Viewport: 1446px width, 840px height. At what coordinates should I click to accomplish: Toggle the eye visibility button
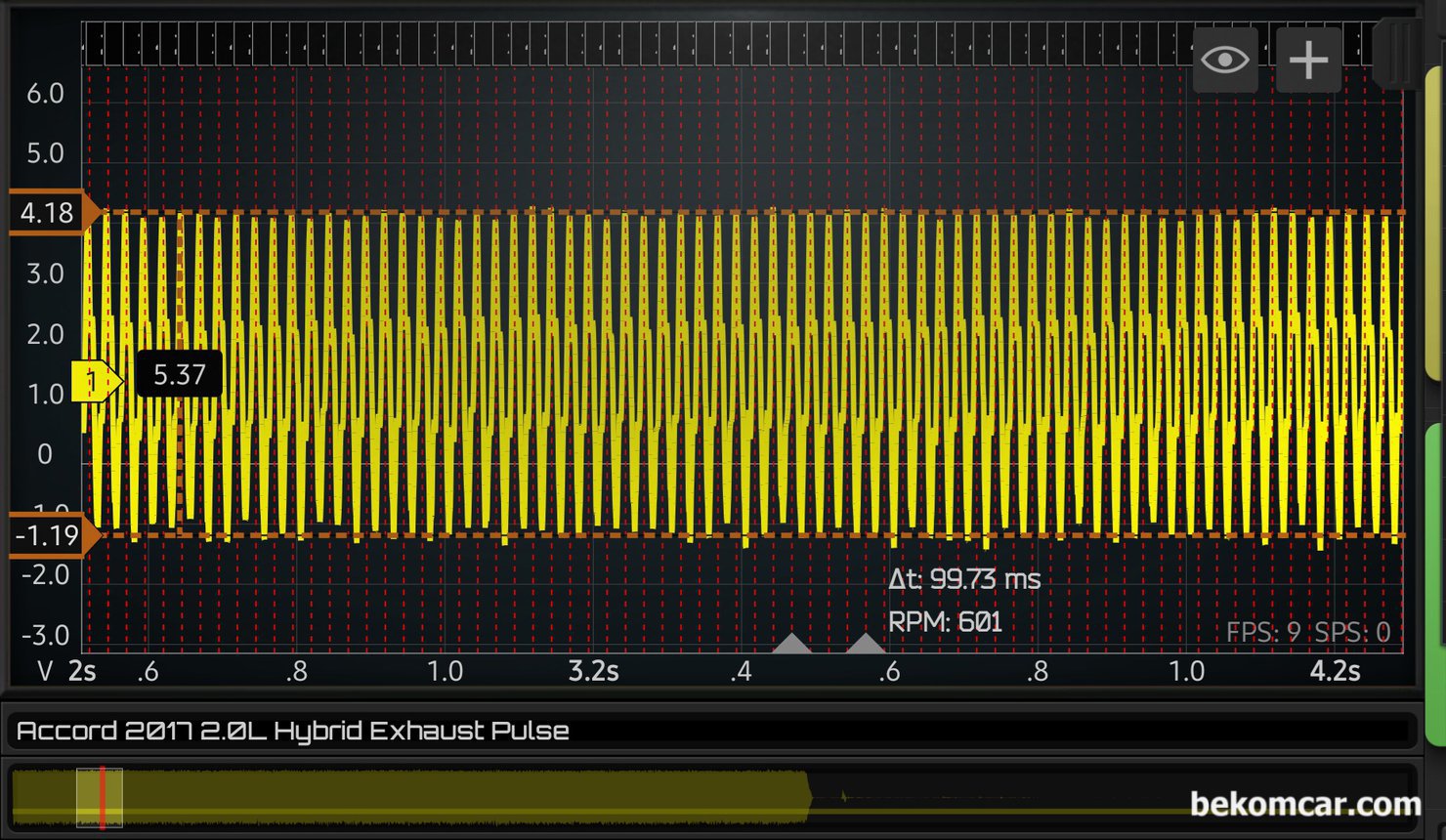(x=1225, y=61)
